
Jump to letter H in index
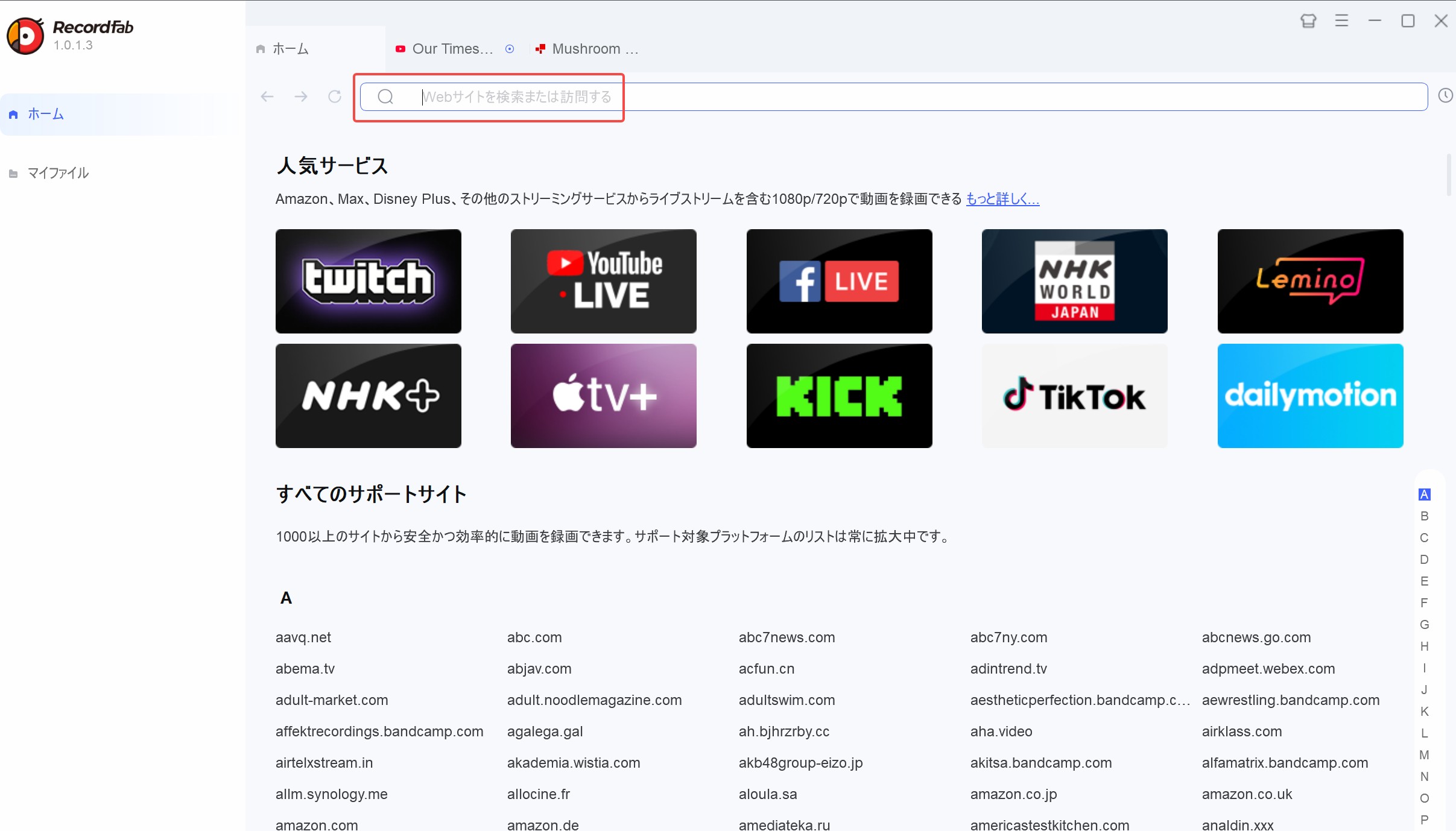1424,646
